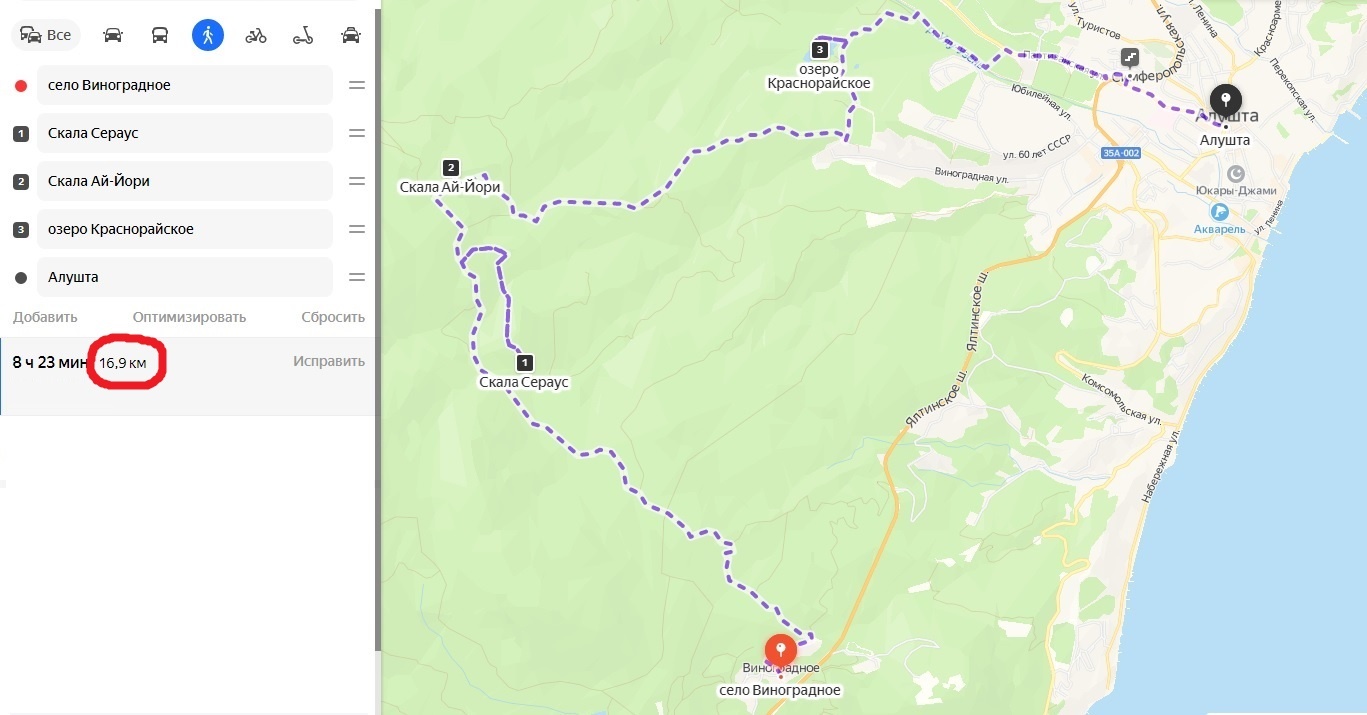Grab the reorder handle beside село Виноградное
This screenshot has height=715, width=1367.
pos(357,85)
